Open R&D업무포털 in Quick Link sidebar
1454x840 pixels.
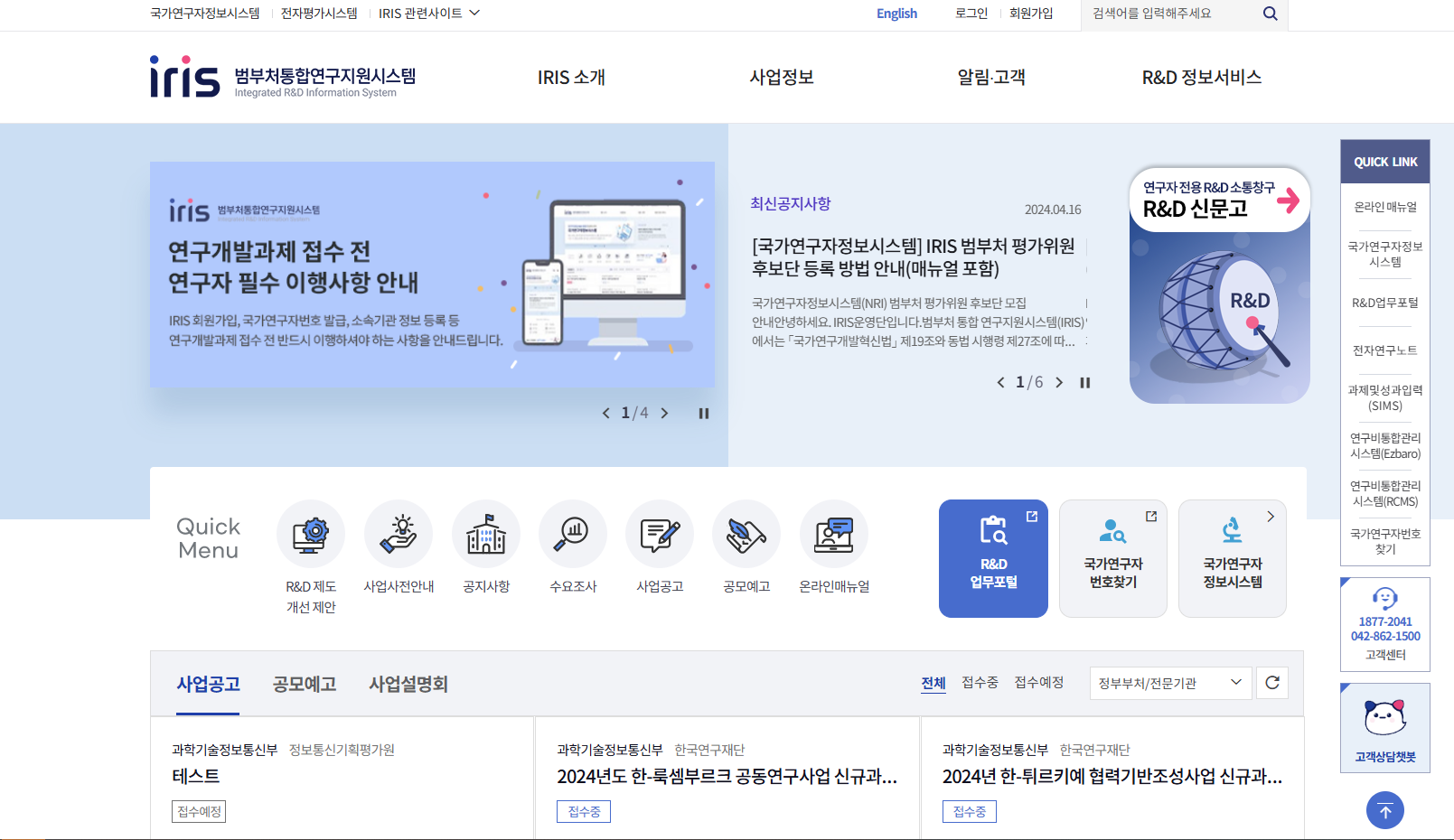[1385, 303]
